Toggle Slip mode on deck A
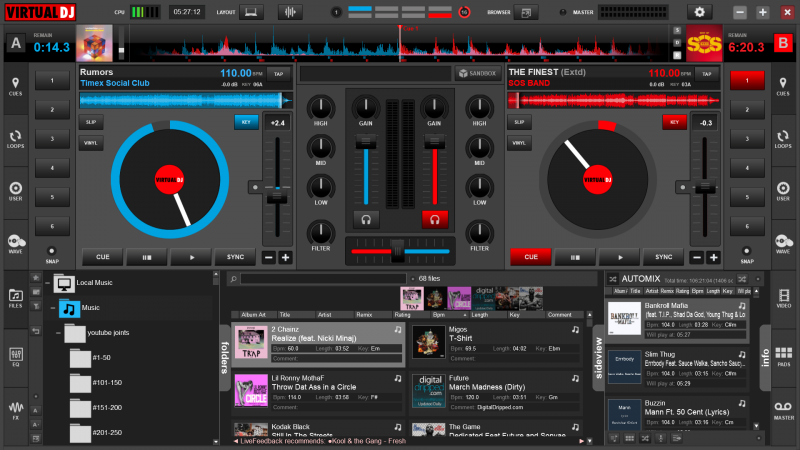The height and width of the screenshot is (450, 800). pyautogui.click(x=91, y=122)
